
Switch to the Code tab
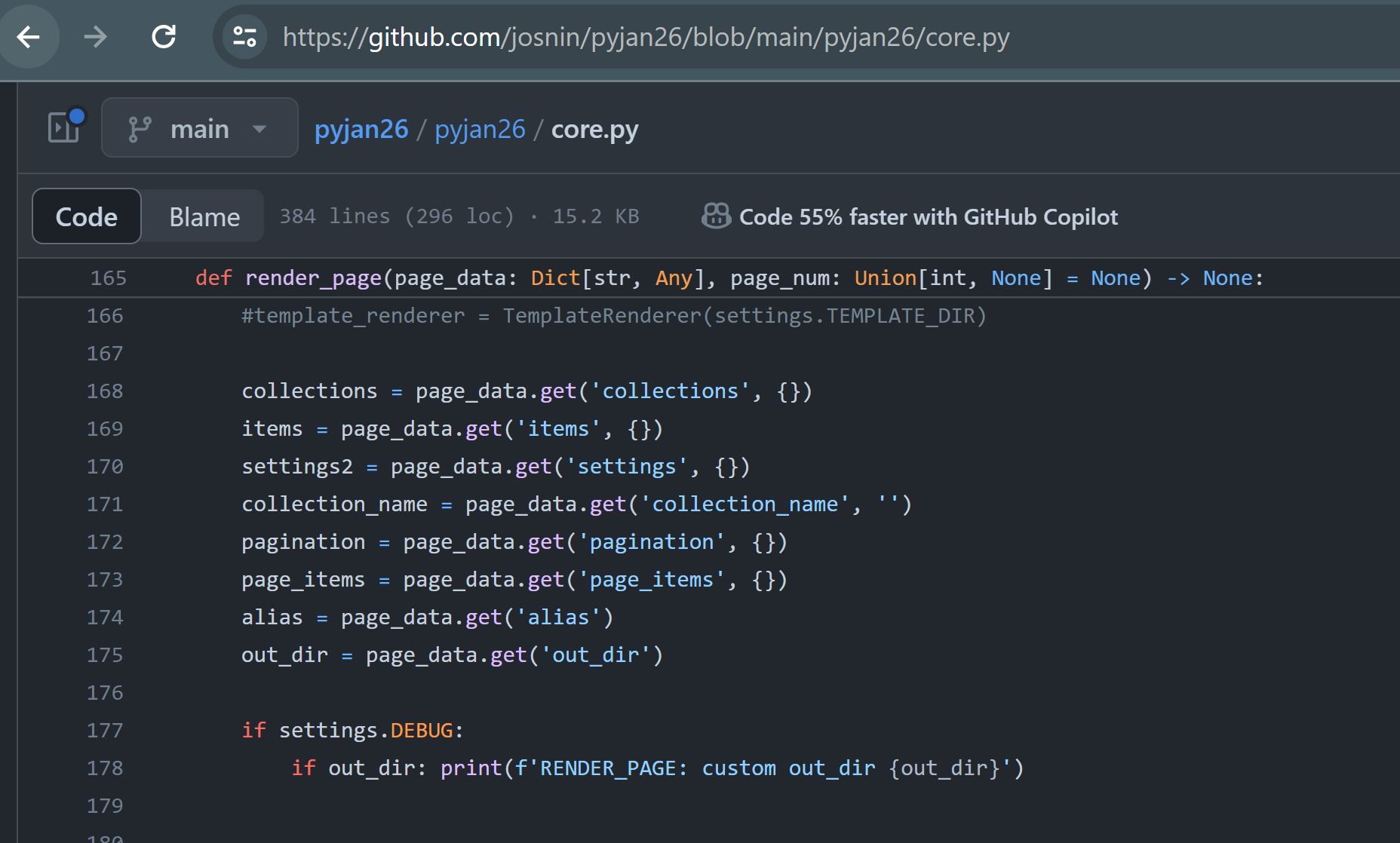point(87,216)
